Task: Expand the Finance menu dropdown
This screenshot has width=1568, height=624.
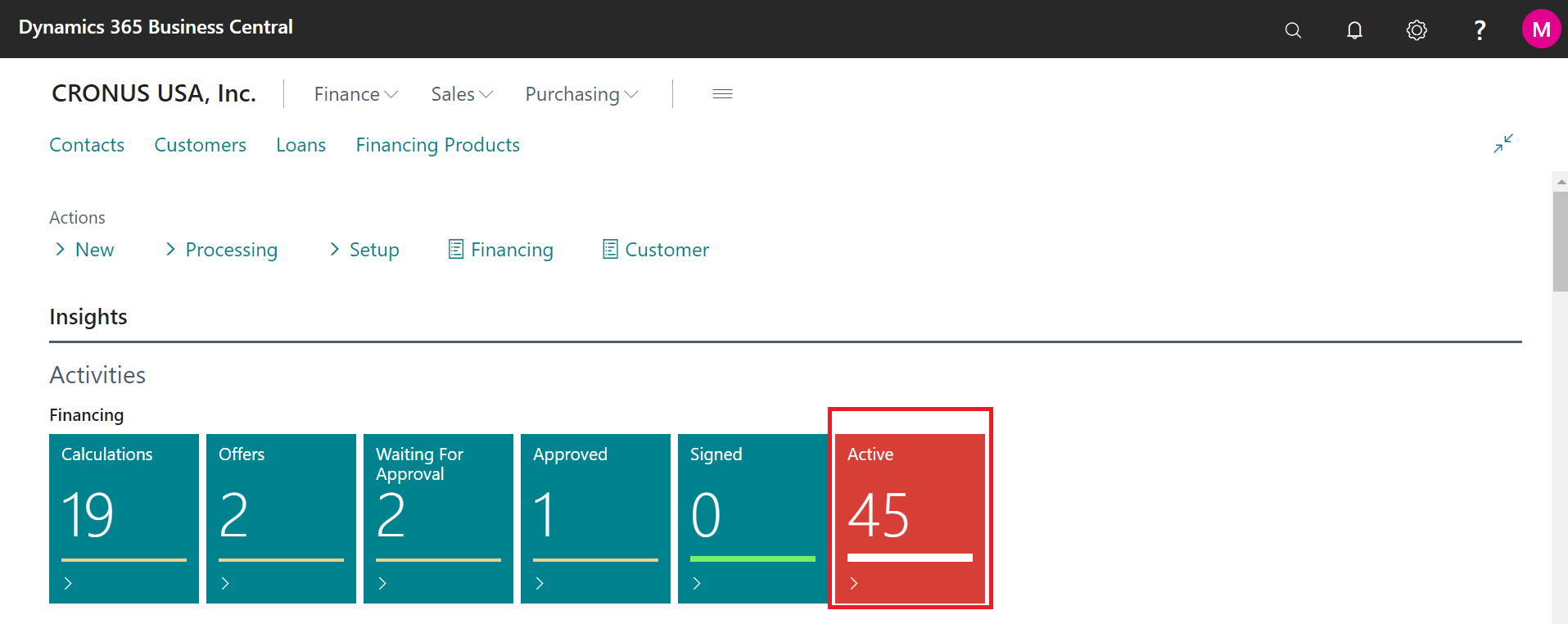Action: pyautogui.click(x=355, y=94)
